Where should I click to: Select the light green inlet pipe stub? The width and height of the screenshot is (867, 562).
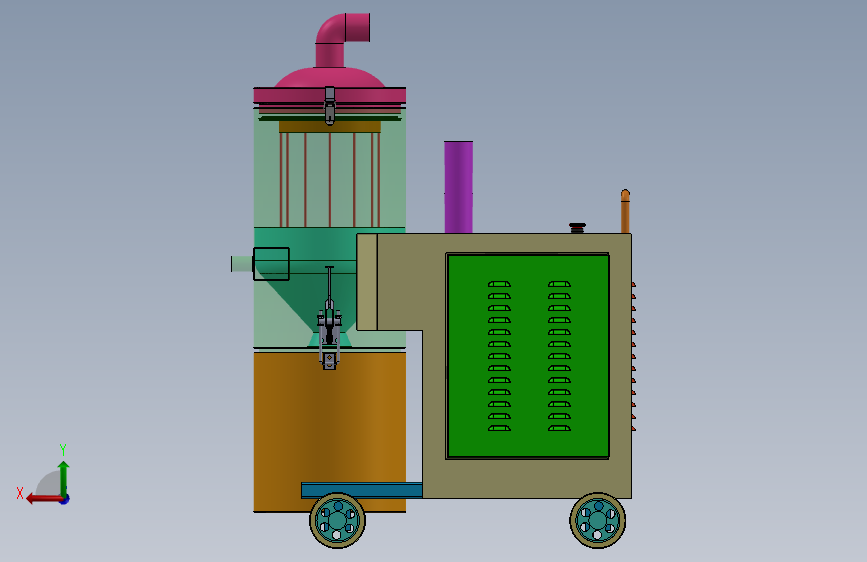pos(242,264)
